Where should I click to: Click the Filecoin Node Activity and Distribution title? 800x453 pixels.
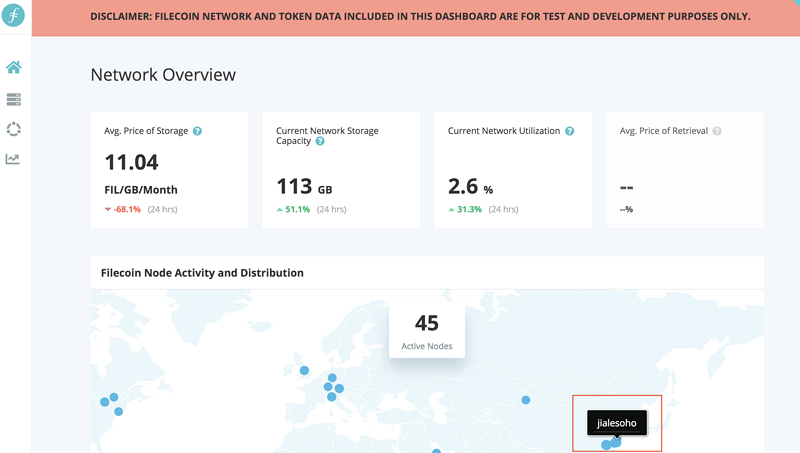202,273
